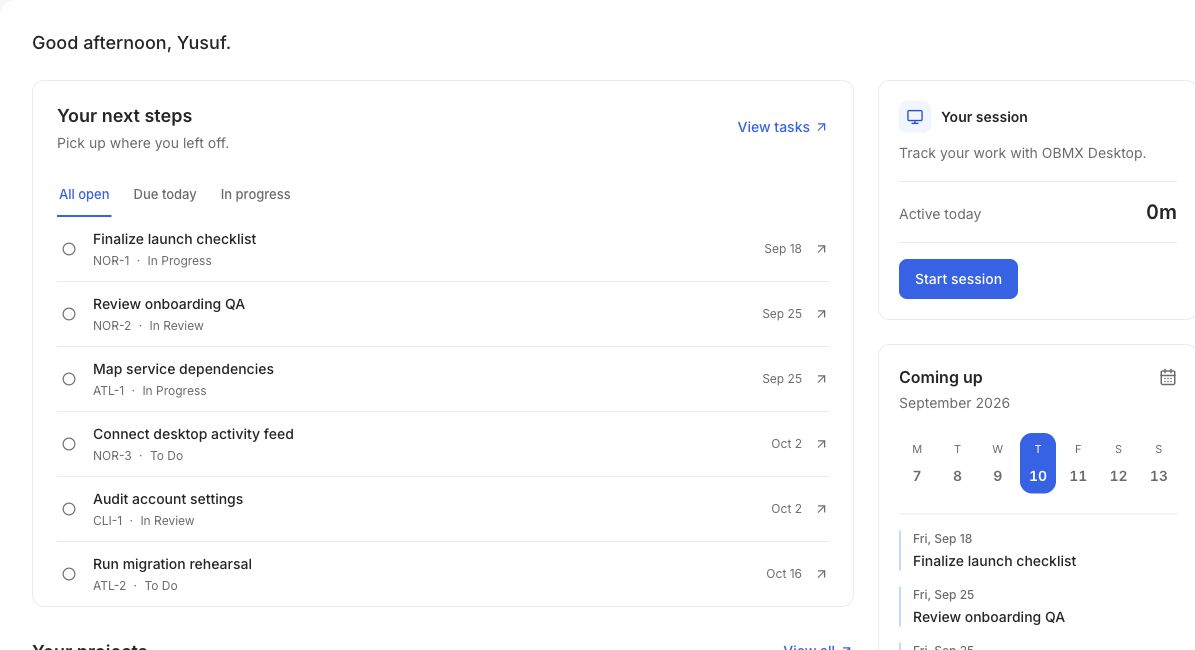Click the calendar icon in Coming up
This screenshot has height=650, width=1195.
tap(1168, 377)
